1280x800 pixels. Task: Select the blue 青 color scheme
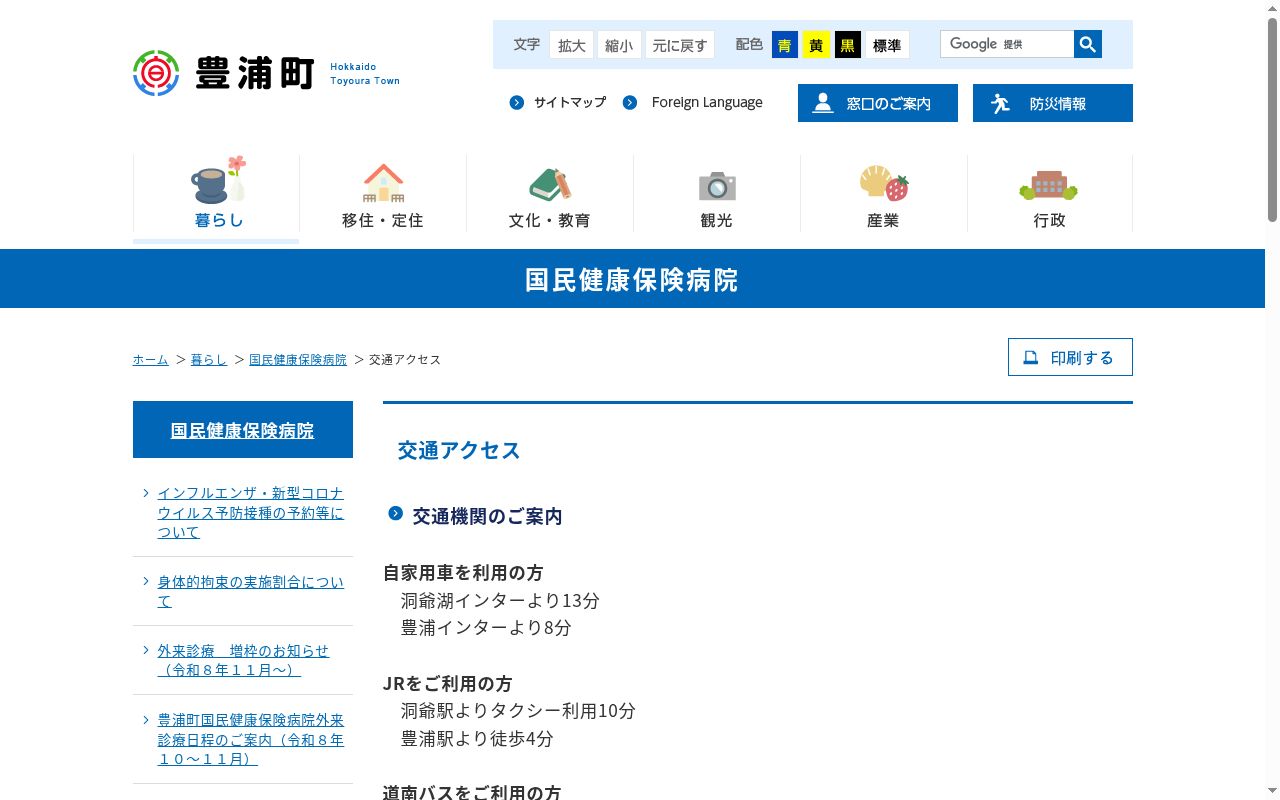(x=785, y=45)
